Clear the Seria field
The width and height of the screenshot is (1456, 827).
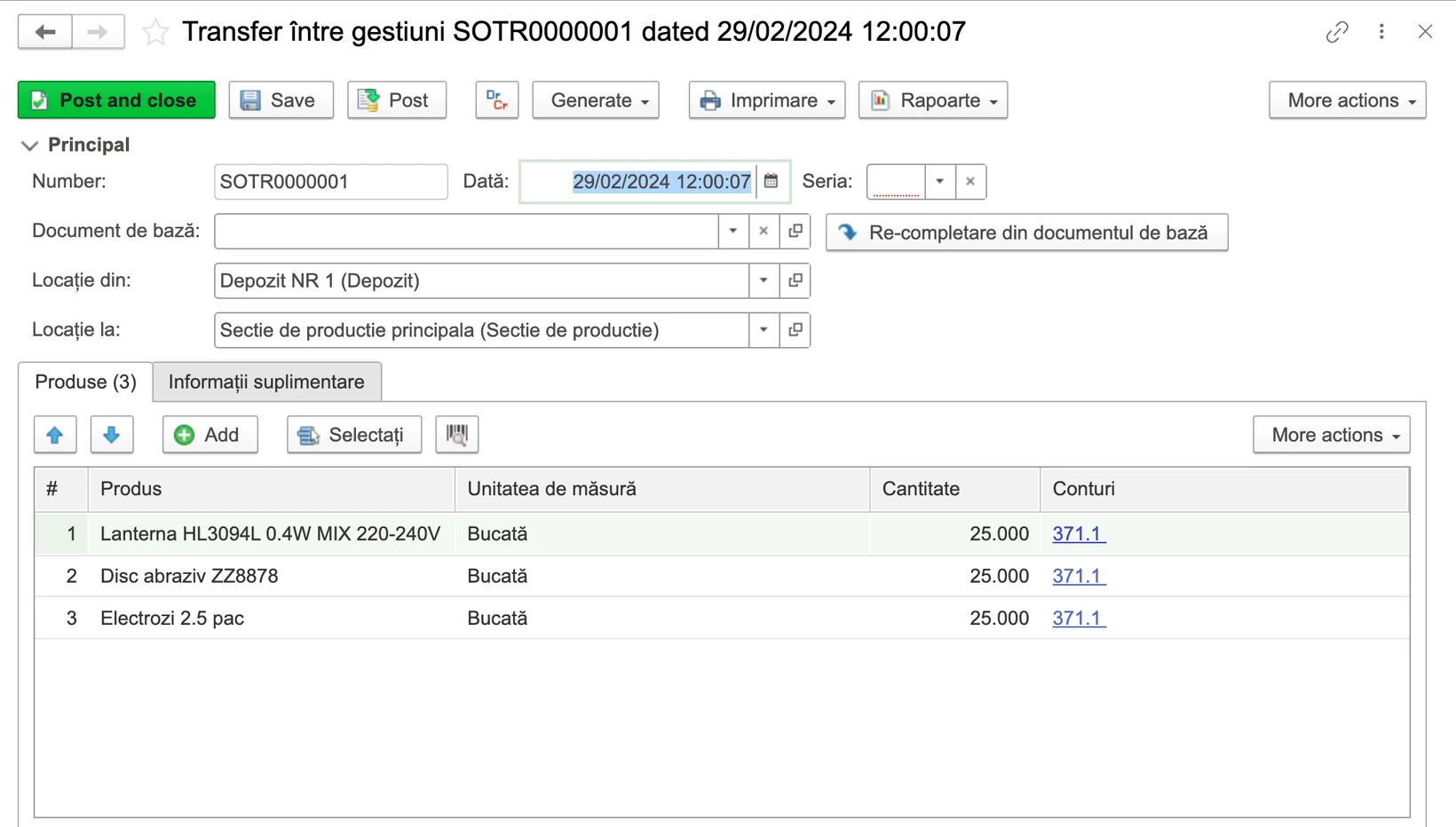coord(970,182)
